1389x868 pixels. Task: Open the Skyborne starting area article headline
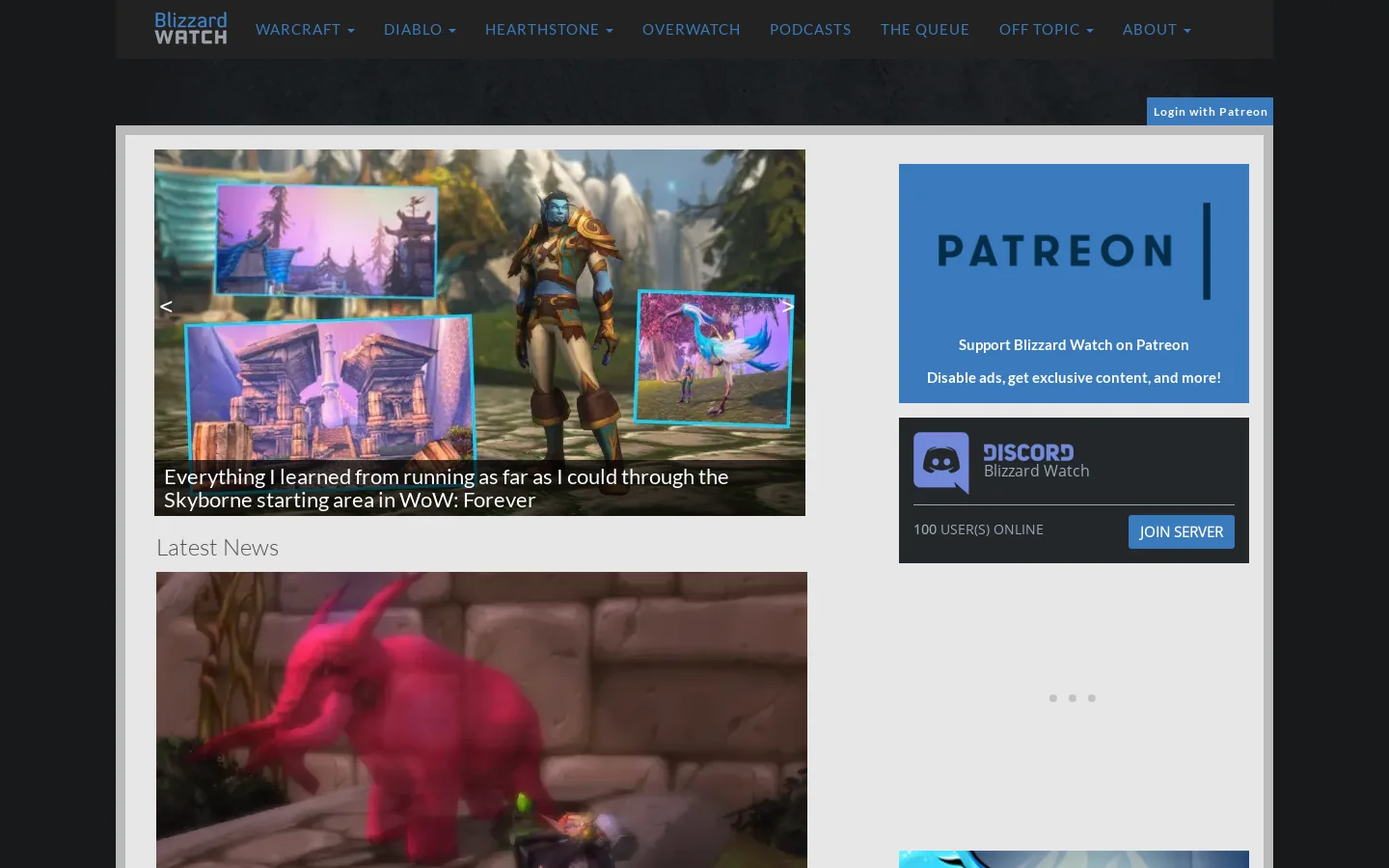(447, 488)
